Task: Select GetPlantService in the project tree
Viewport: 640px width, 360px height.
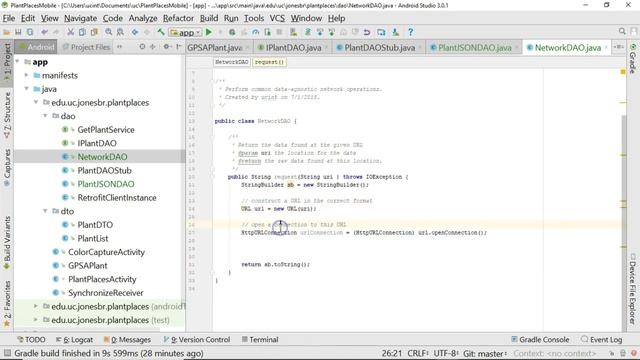Action: point(106,130)
